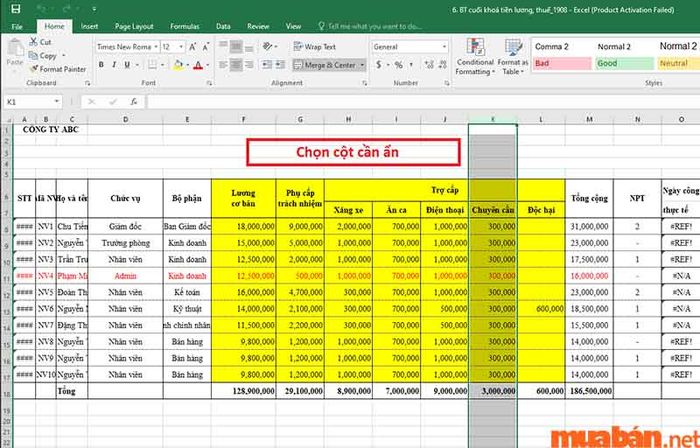Align text left
700x448 pixels.
224,65
